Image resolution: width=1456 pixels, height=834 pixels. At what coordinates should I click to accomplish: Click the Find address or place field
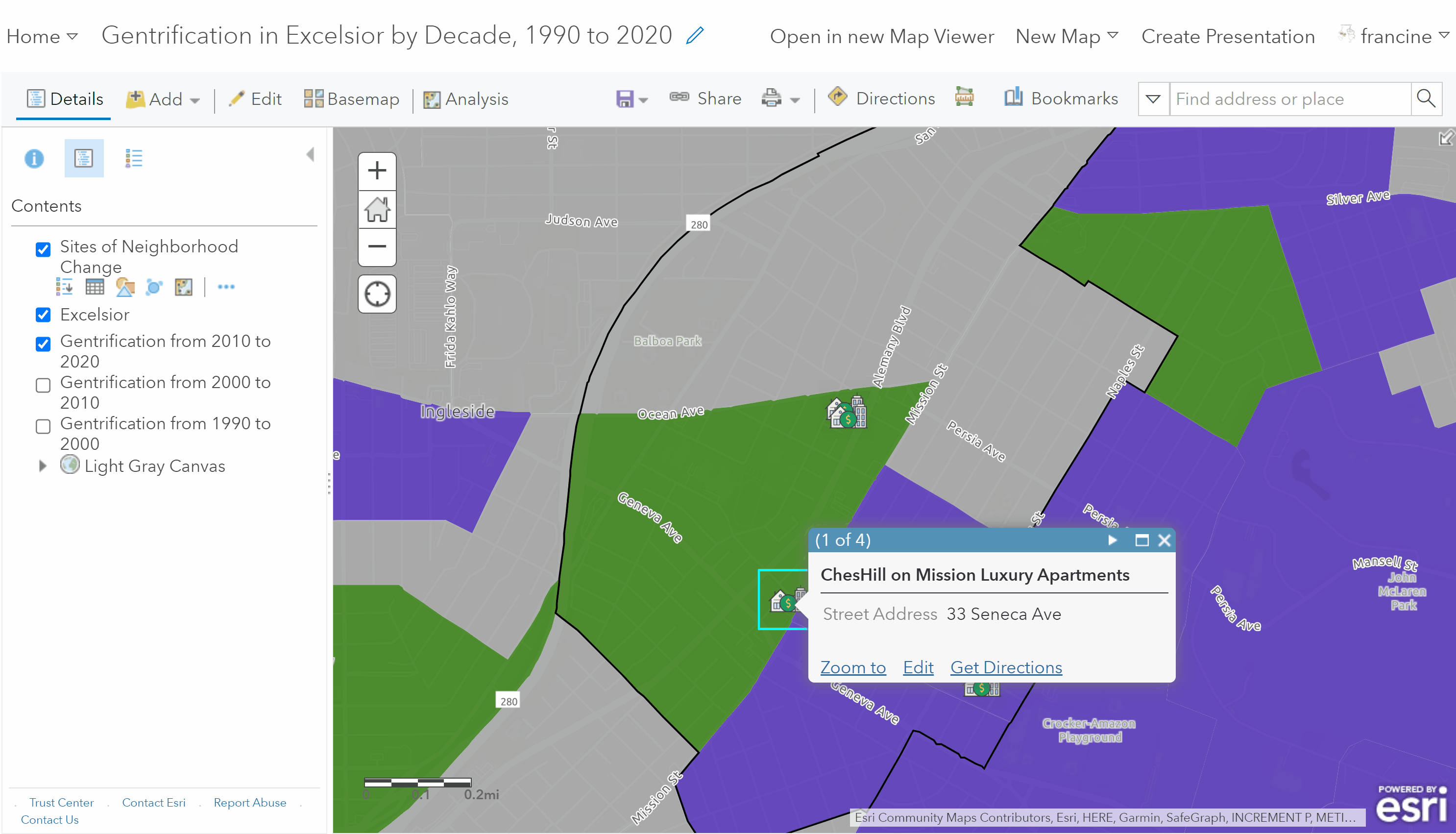[x=1289, y=99]
